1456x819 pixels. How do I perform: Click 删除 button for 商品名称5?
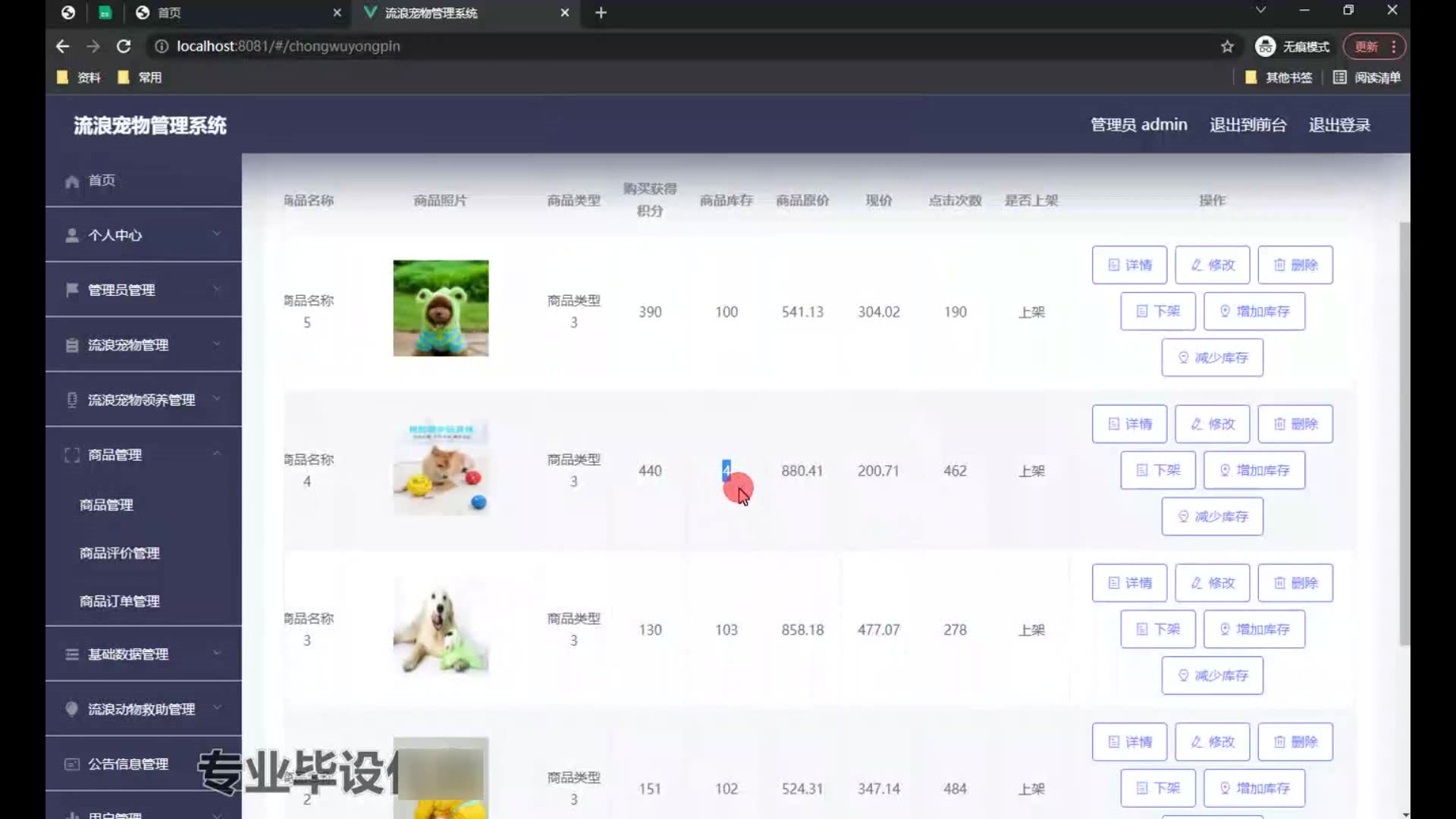tap(1295, 265)
